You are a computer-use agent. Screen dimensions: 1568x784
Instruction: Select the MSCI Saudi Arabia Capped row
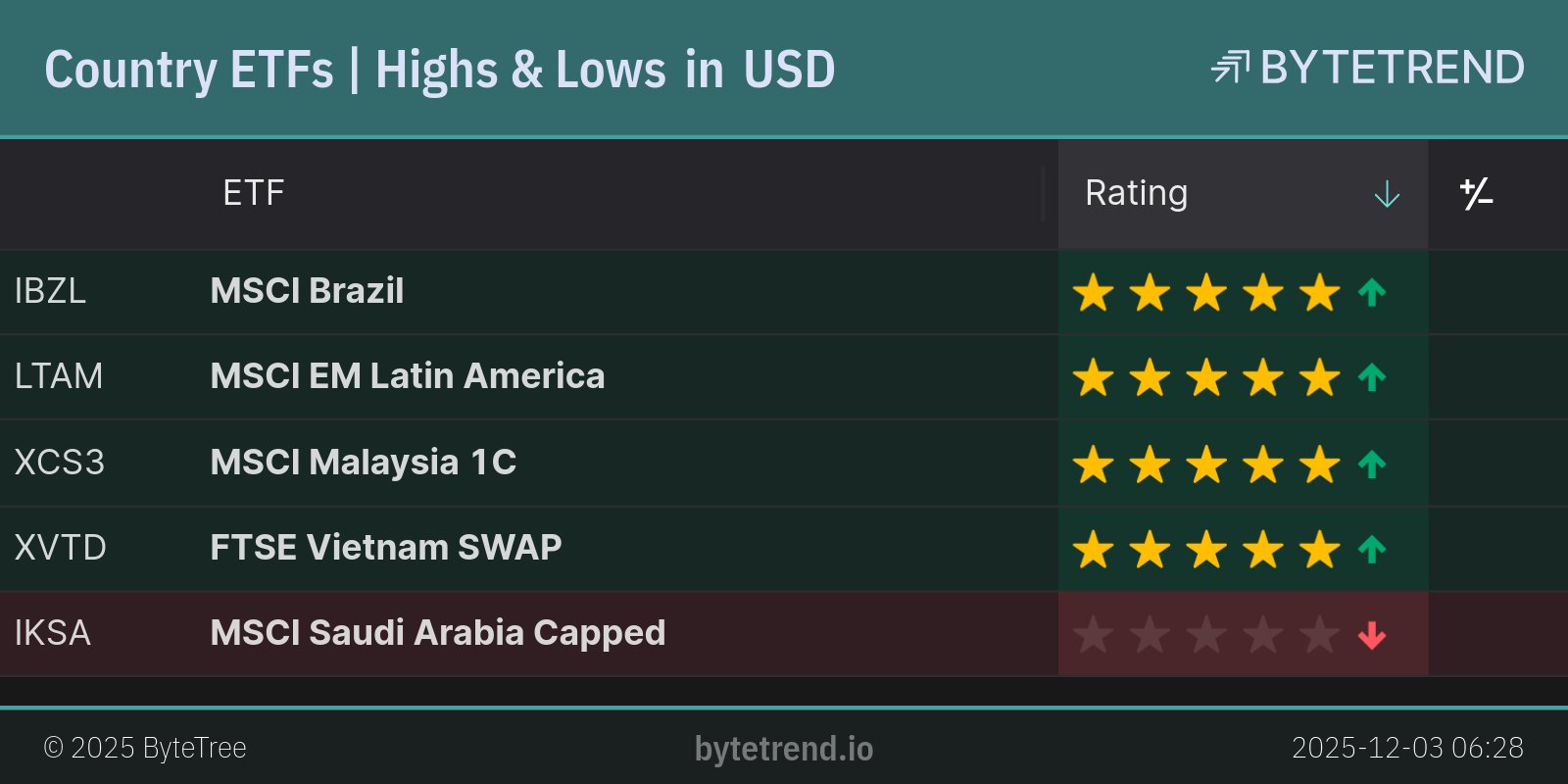[x=437, y=633]
